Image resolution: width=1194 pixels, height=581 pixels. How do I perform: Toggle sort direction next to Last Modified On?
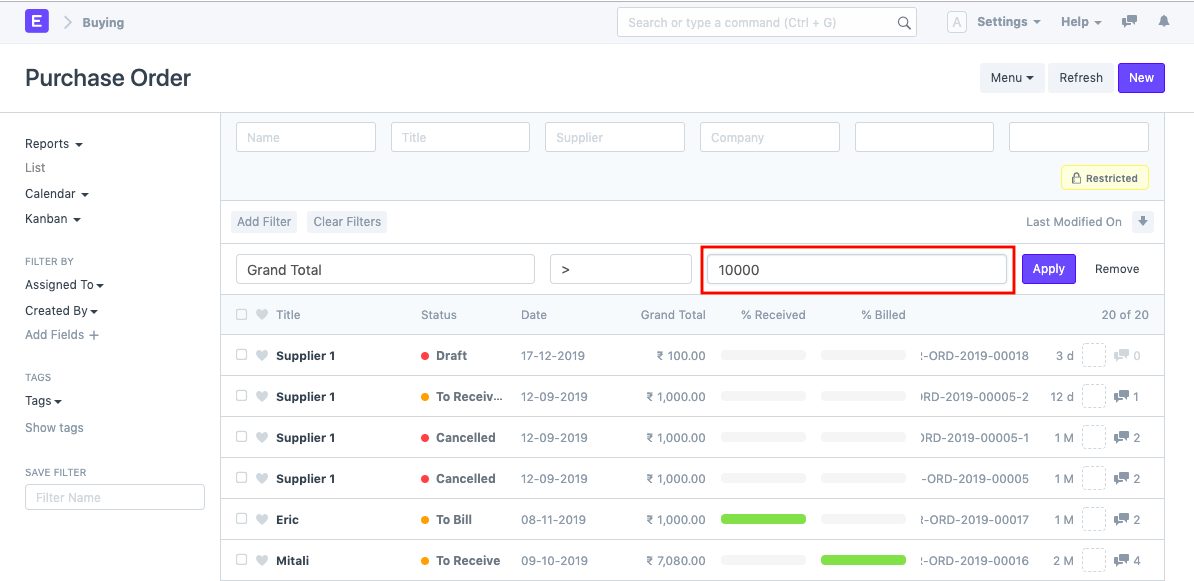pos(1143,221)
